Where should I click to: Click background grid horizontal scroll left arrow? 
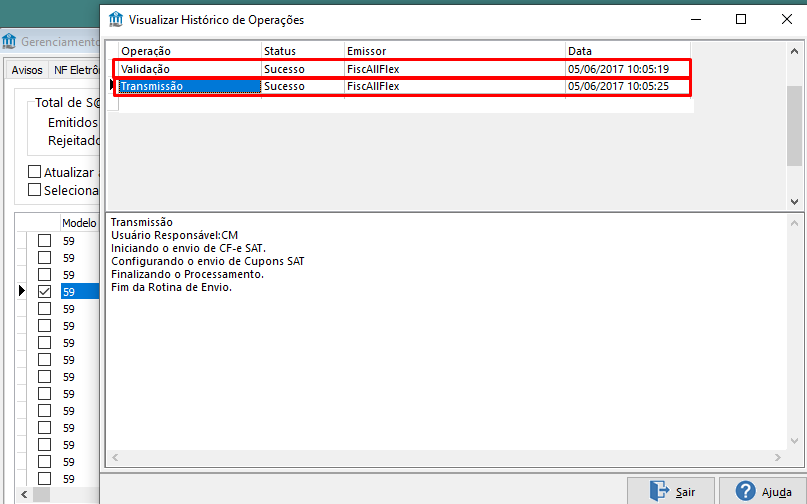[x=24, y=495]
